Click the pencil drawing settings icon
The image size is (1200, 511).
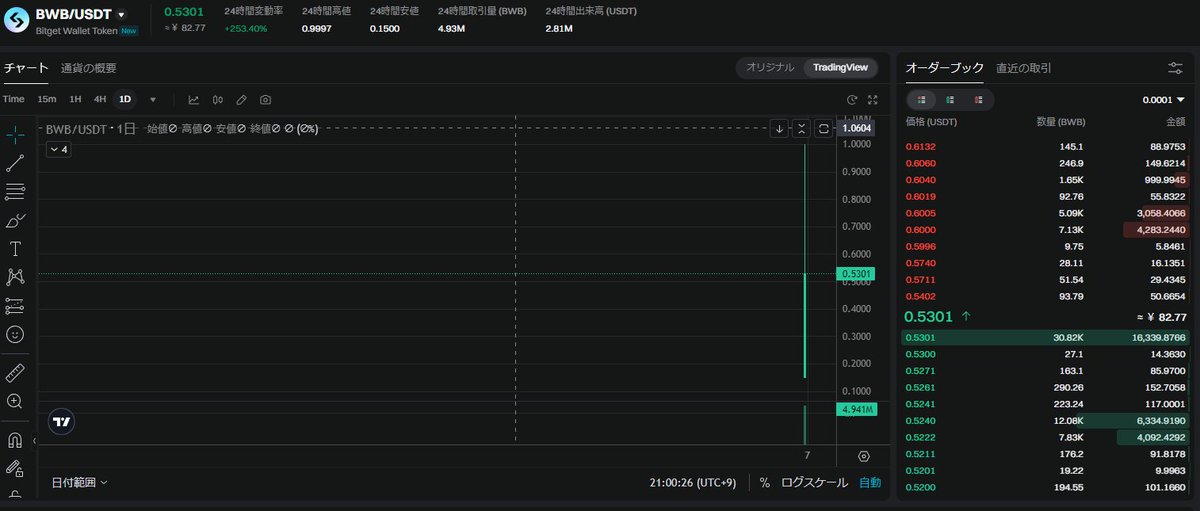click(241, 99)
